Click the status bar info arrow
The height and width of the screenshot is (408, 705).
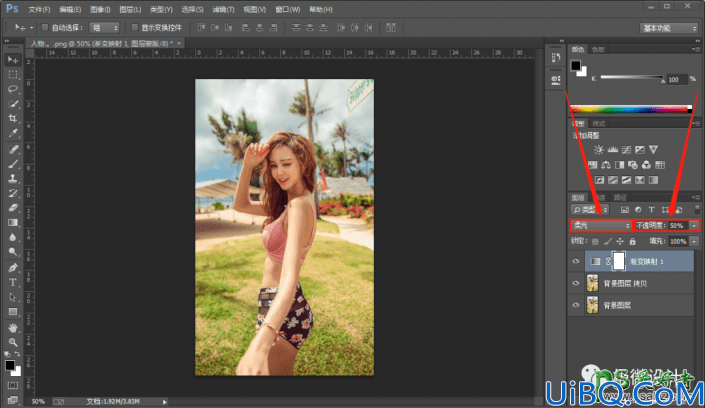tap(165, 402)
